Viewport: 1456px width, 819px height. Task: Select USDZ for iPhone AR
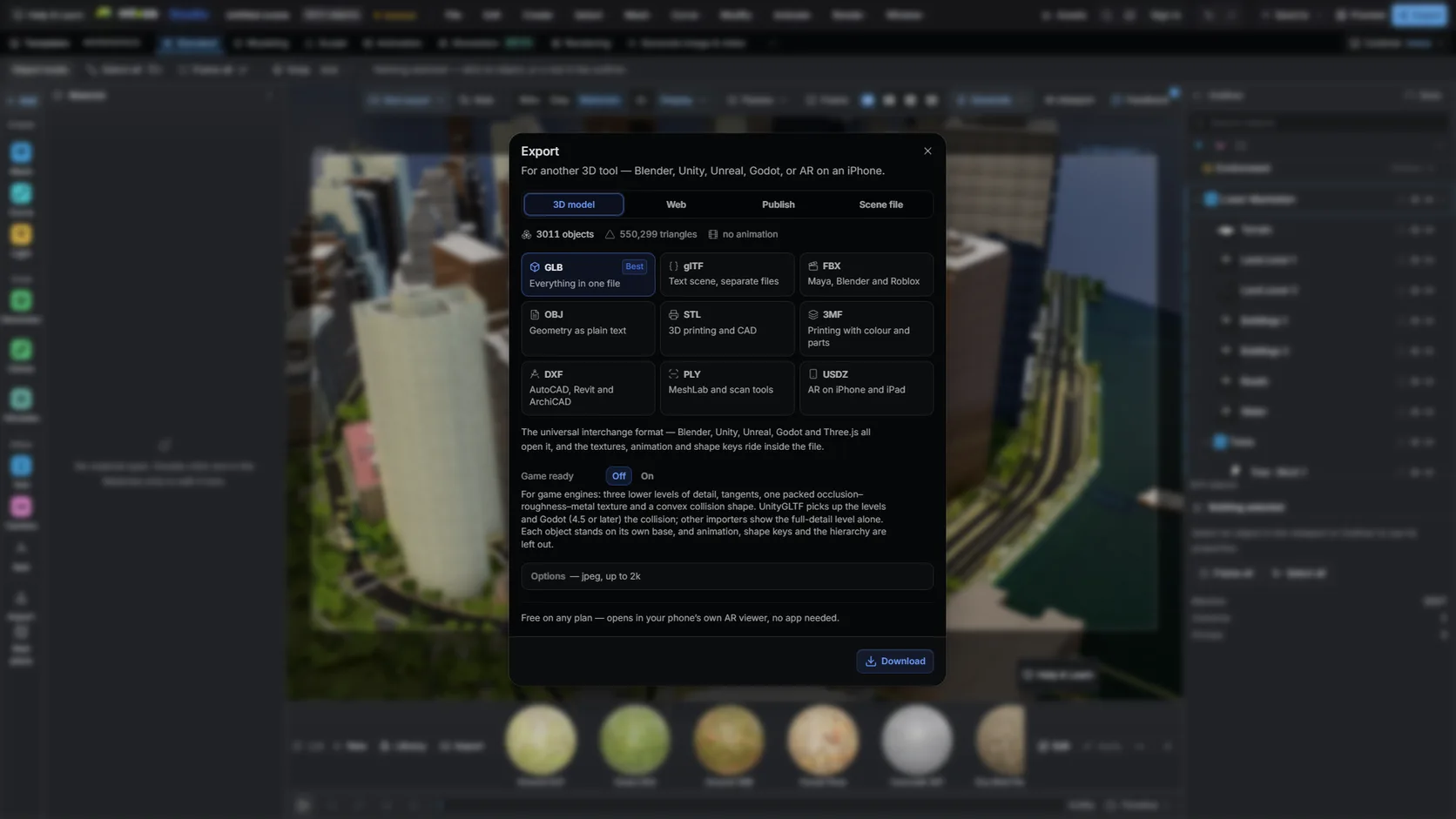point(866,387)
